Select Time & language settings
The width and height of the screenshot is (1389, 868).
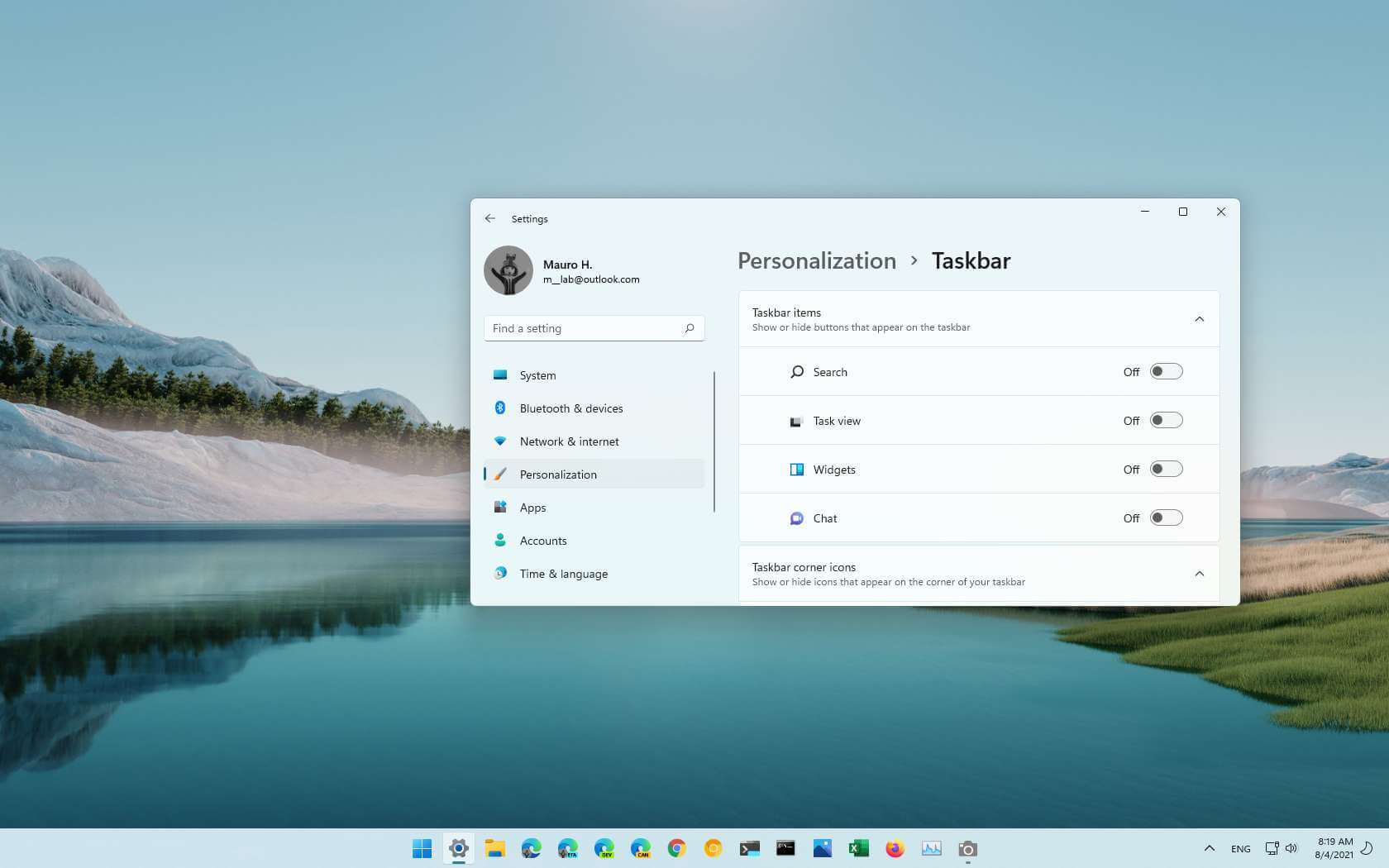point(563,574)
